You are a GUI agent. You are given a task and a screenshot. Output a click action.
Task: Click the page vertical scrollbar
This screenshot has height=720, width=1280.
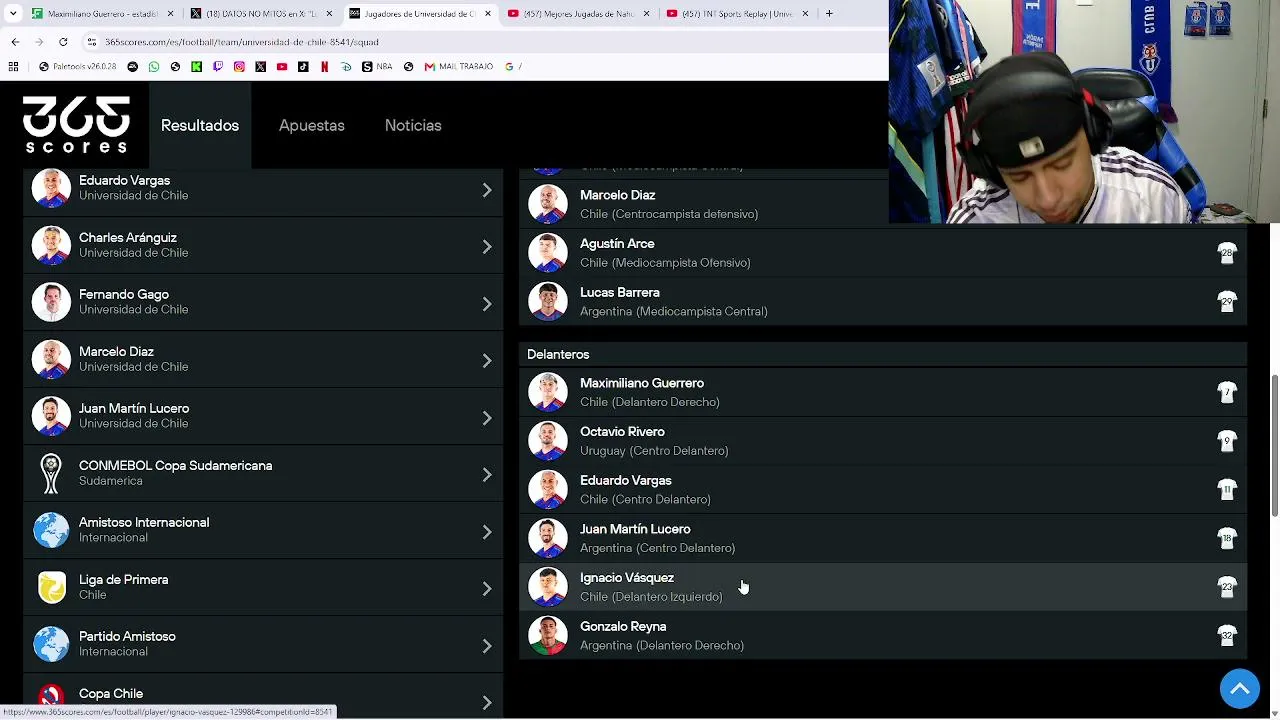[1274, 446]
